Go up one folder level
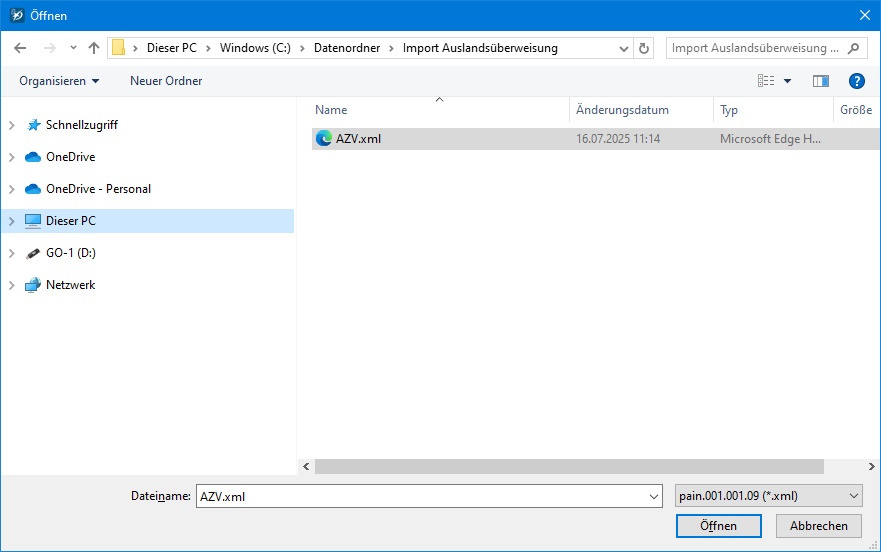Viewport: 881px width, 552px height. click(94, 48)
